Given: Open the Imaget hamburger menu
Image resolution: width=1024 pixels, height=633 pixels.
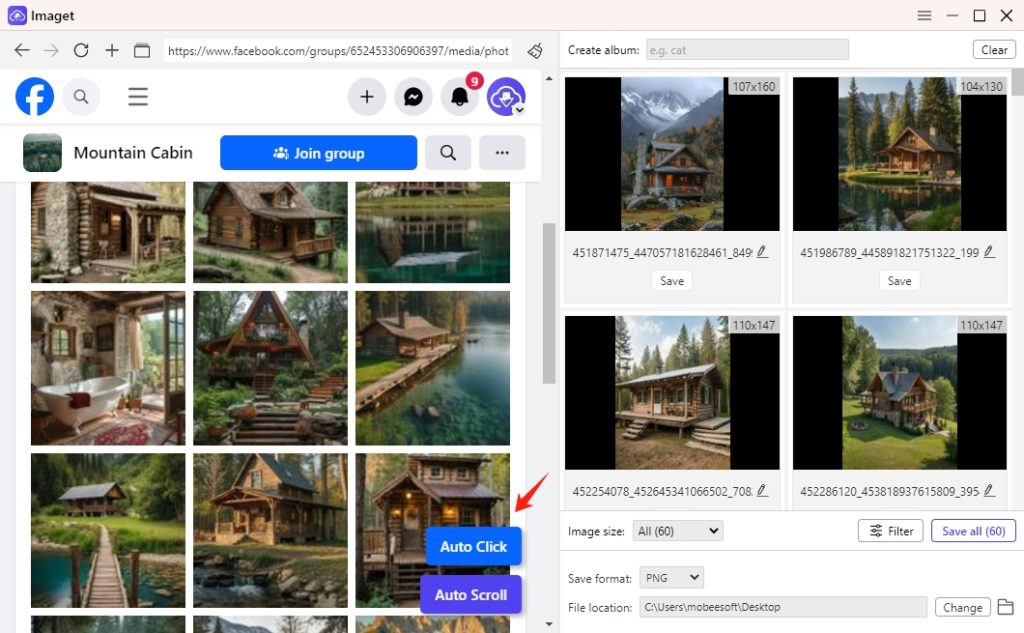Looking at the screenshot, I should [x=924, y=15].
